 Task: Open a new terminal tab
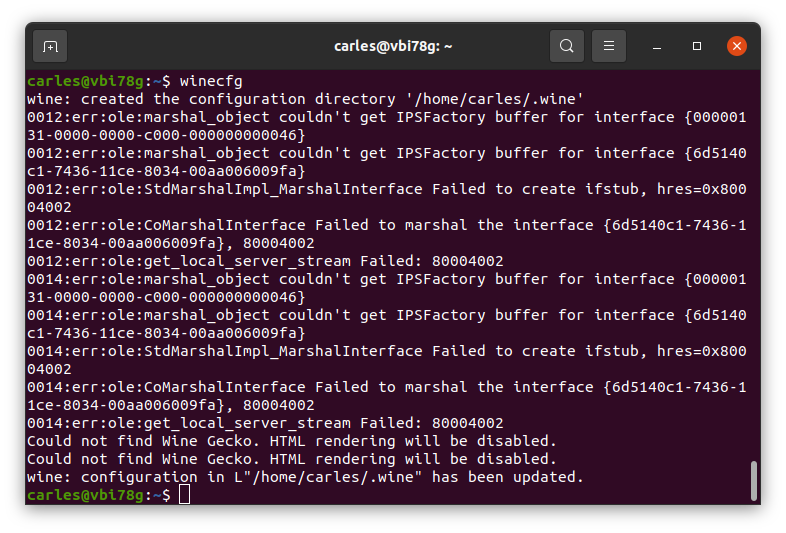(50, 47)
